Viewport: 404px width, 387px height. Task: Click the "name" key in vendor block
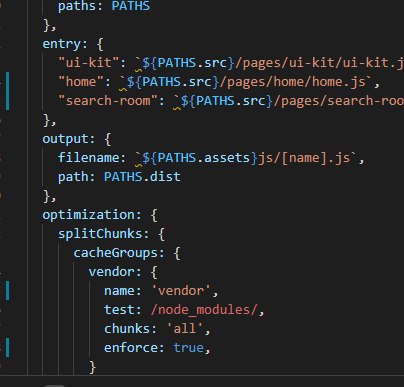(119, 291)
